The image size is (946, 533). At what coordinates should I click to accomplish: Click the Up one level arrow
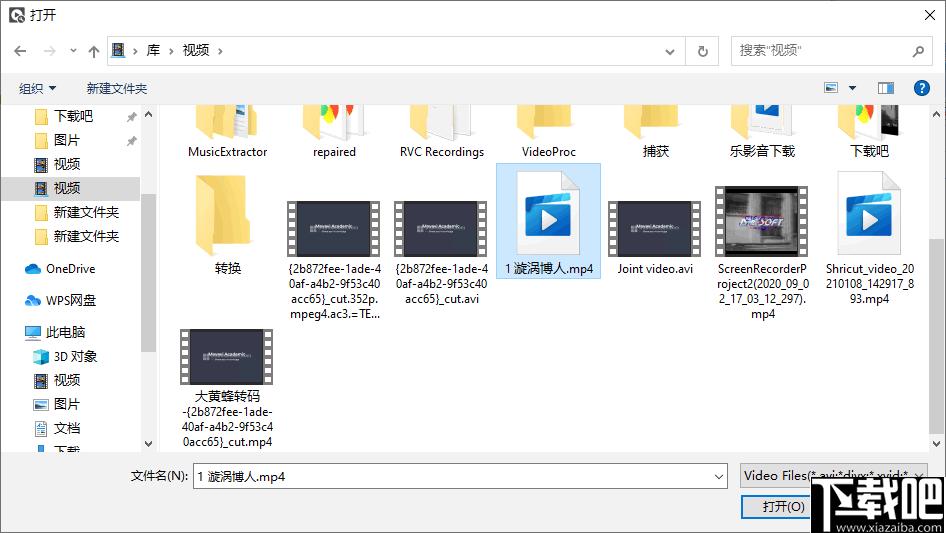[x=93, y=51]
